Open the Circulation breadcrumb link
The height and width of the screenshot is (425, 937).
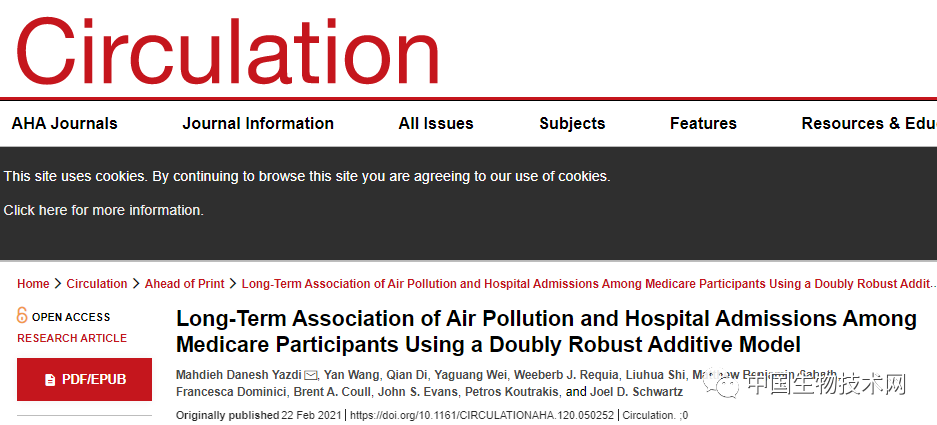click(x=97, y=284)
